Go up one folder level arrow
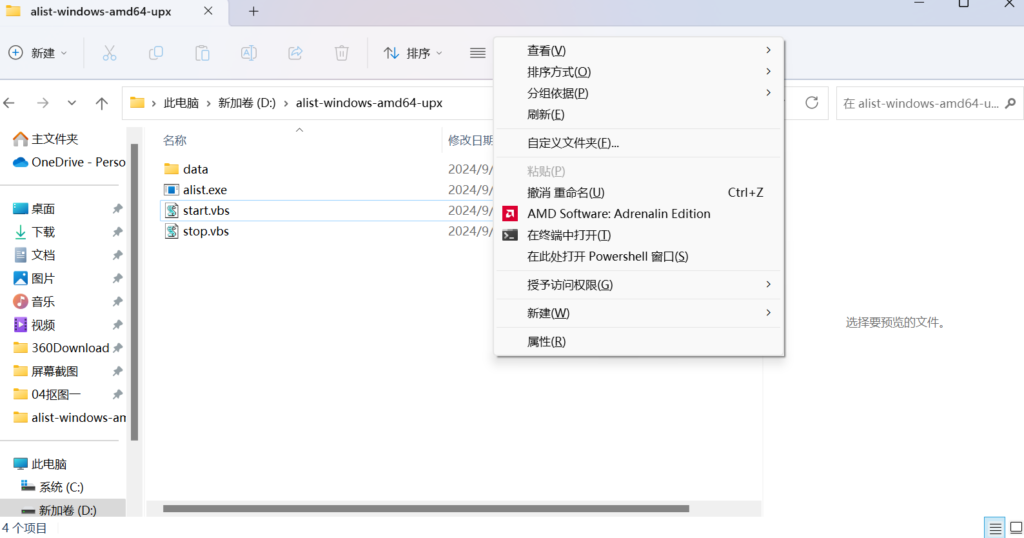Viewport: 1024px width, 538px height. click(x=102, y=103)
